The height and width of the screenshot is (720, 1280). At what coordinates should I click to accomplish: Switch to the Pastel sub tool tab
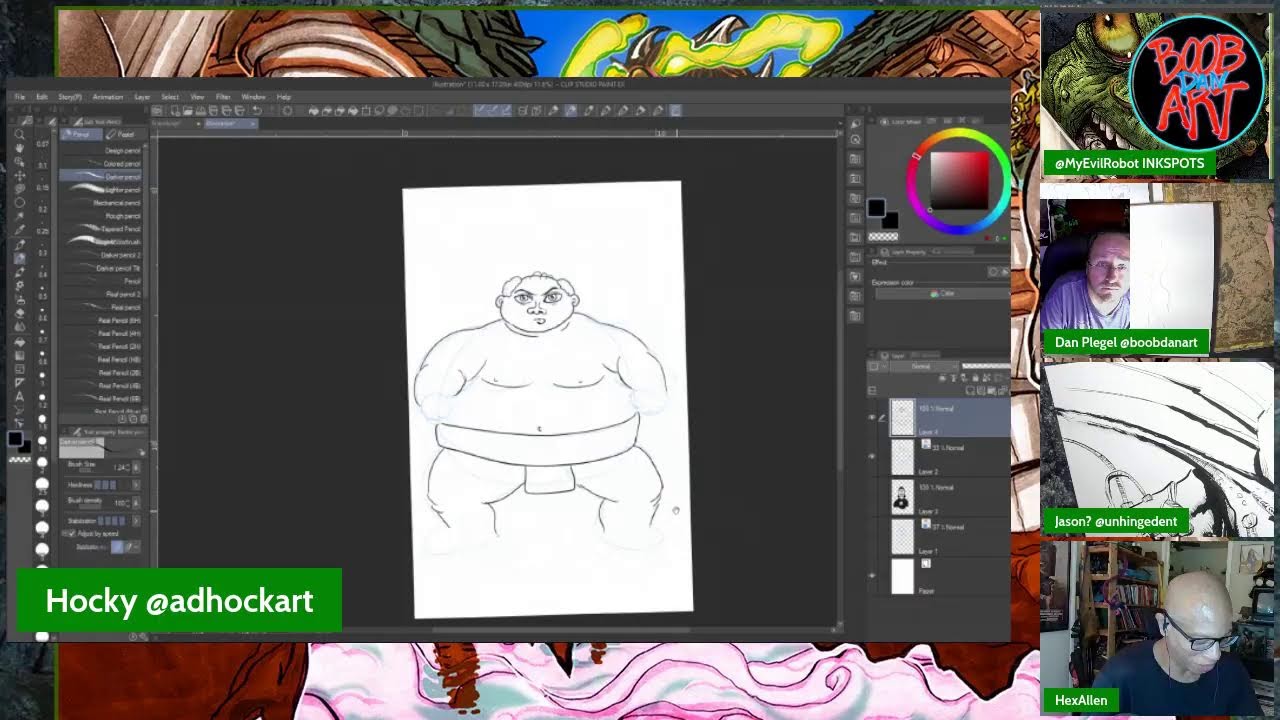[120, 134]
